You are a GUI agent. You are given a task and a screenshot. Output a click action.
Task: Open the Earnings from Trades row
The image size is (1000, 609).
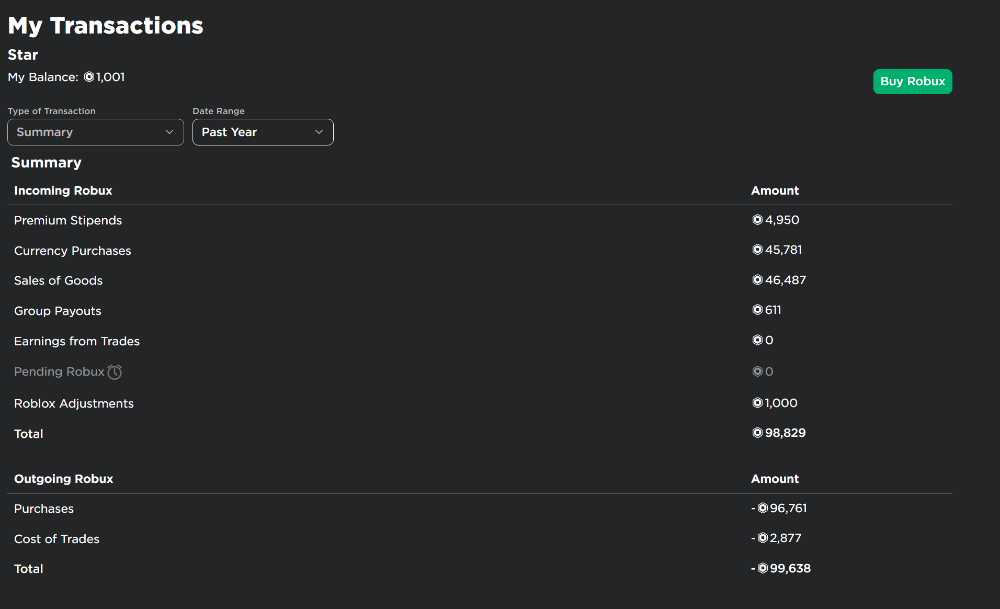point(480,341)
